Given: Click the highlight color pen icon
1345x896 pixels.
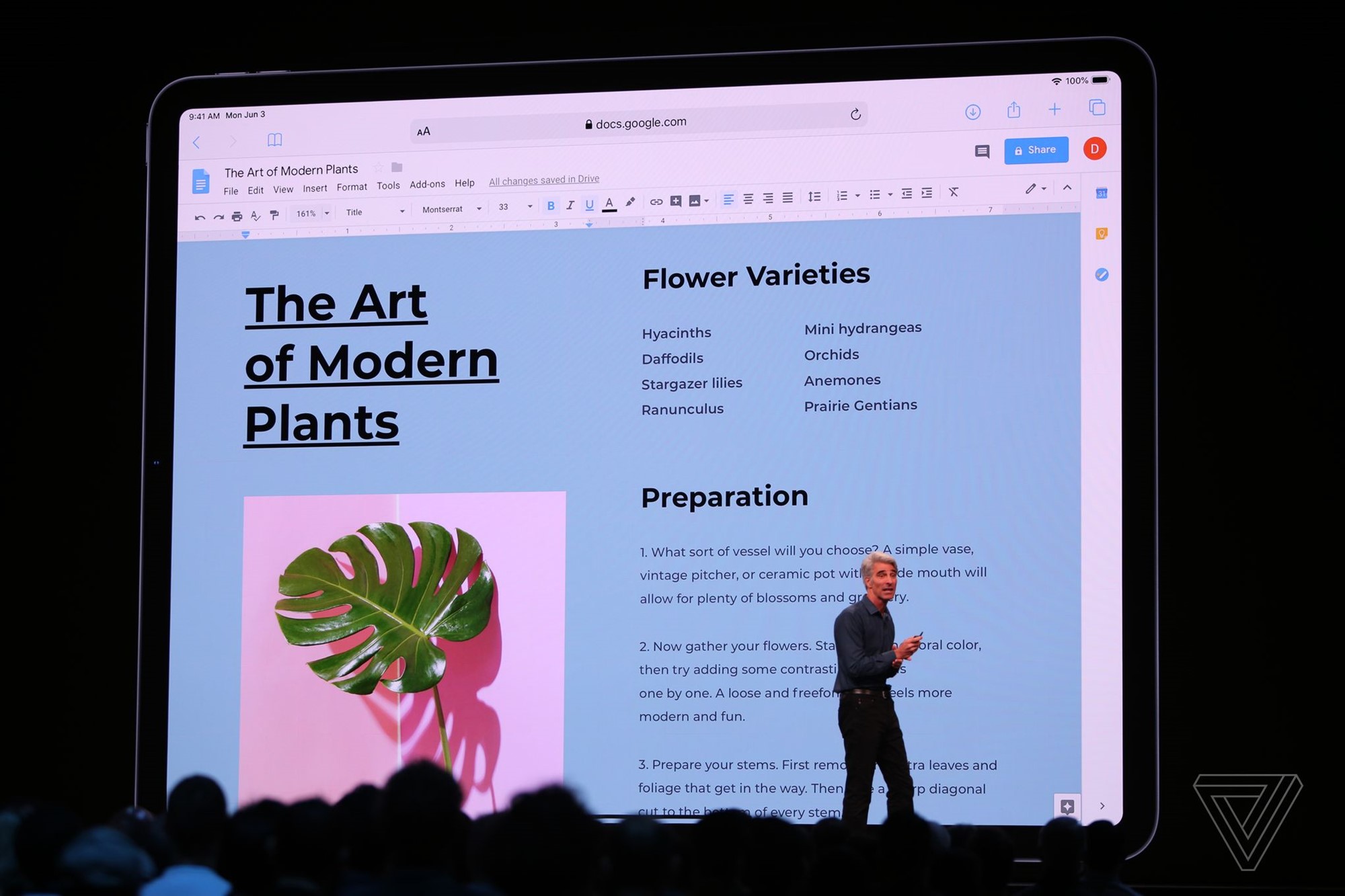Looking at the screenshot, I should [630, 202].
